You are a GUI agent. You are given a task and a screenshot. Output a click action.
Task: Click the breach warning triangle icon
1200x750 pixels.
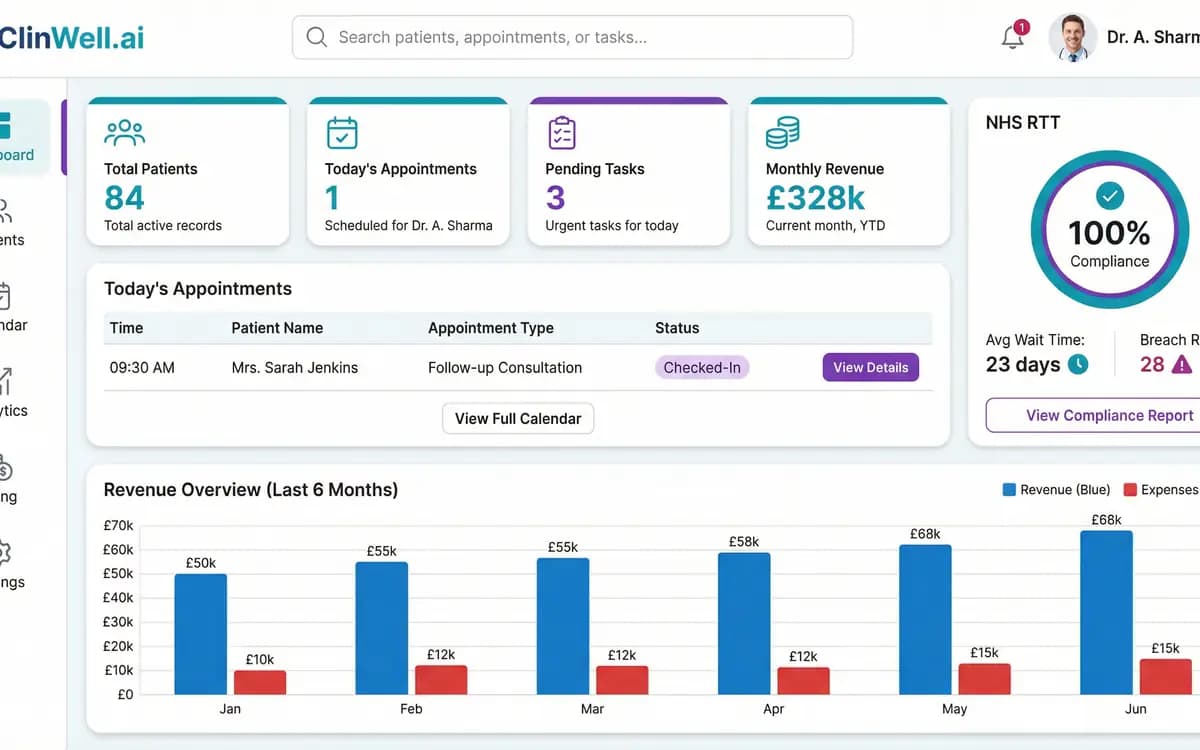tap(1182, 364)
